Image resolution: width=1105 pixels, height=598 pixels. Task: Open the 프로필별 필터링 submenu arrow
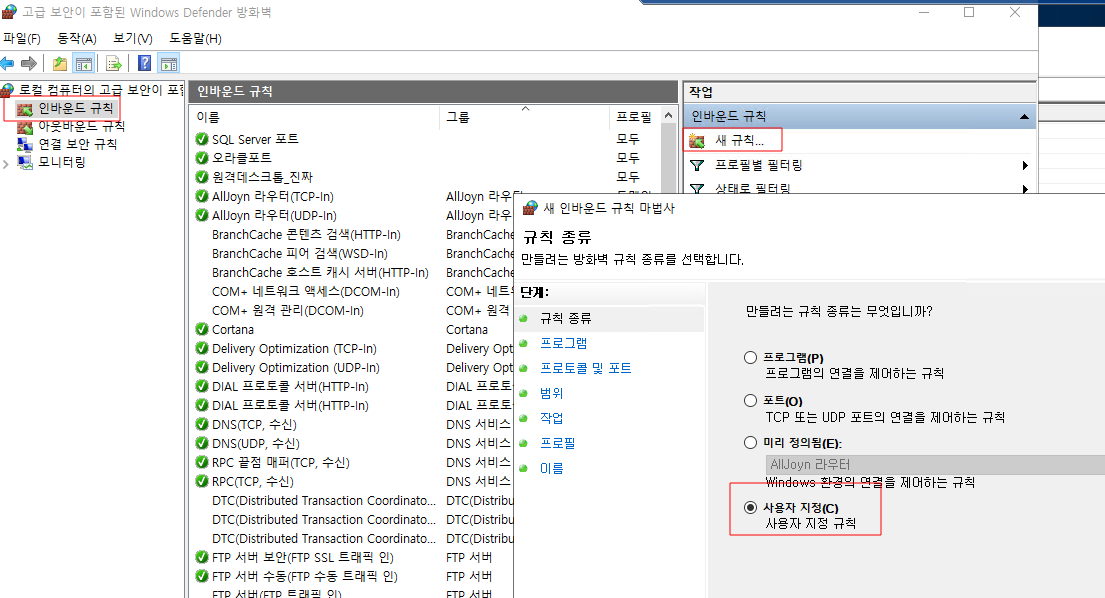(1025, 166)
